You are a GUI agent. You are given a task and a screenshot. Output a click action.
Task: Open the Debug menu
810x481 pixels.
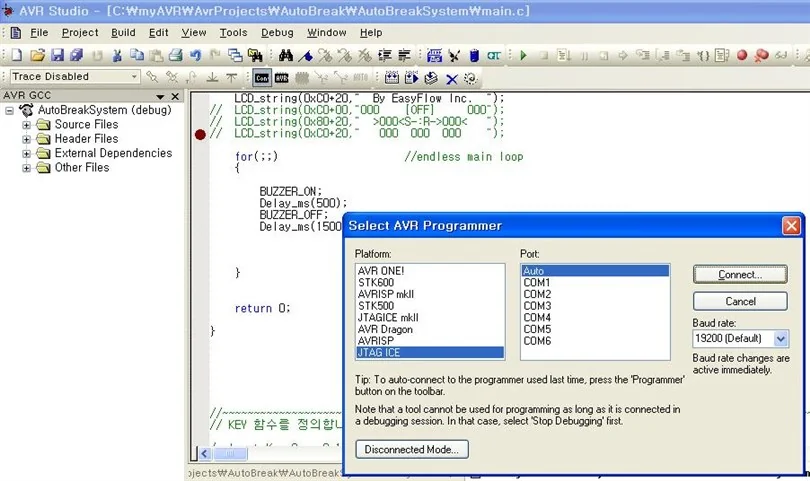coord(277,33)
